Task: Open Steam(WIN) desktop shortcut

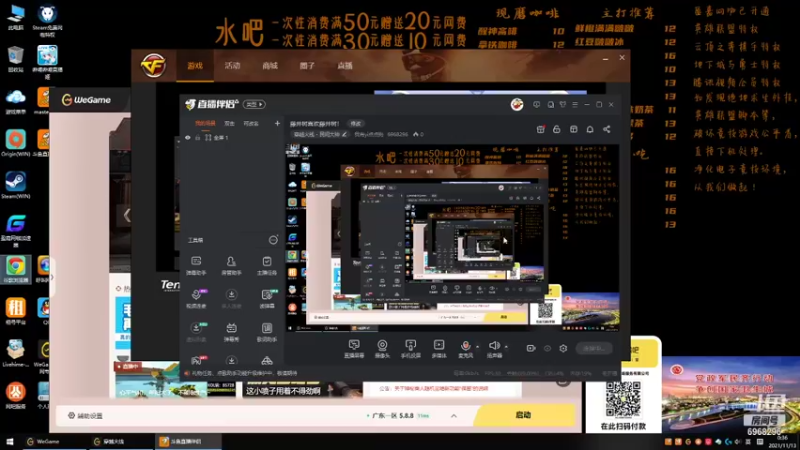Action: click(x=16, y=185)
